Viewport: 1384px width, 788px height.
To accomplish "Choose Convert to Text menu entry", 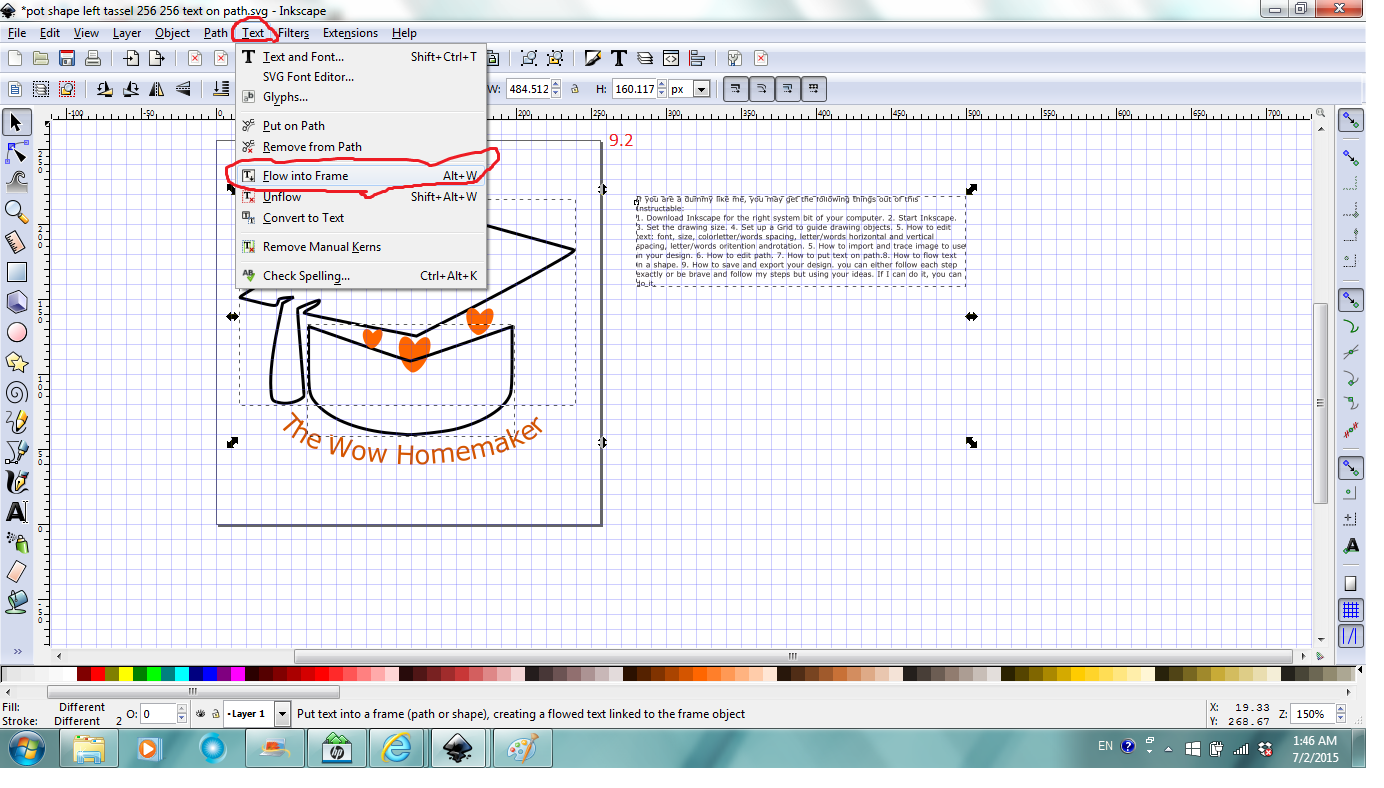I will pyautogui.click(x=360, y=218).
